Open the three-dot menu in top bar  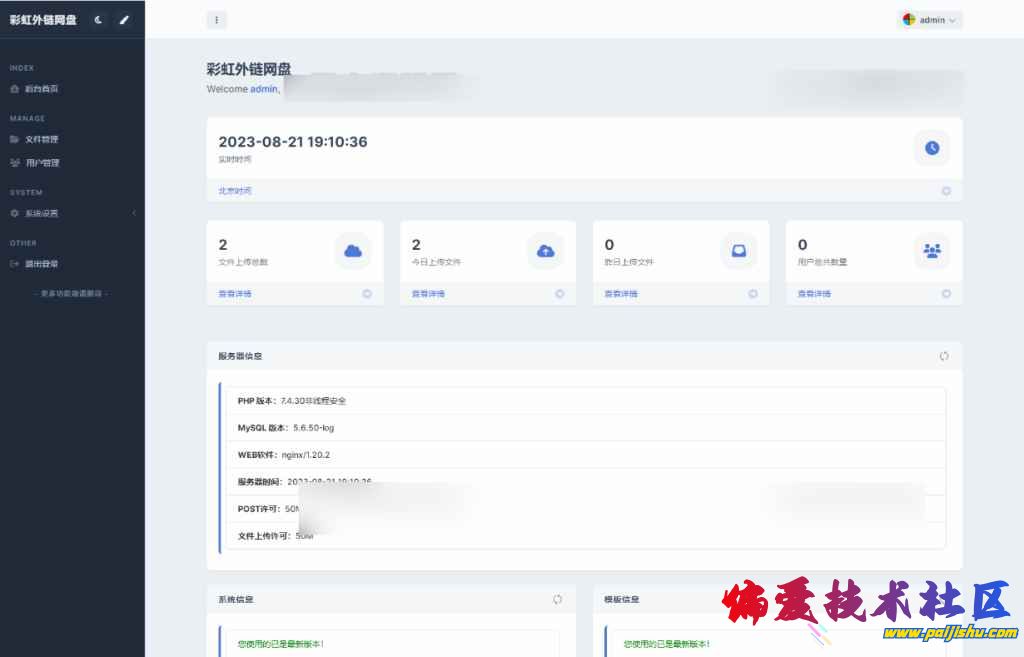(x=217, y=20)
